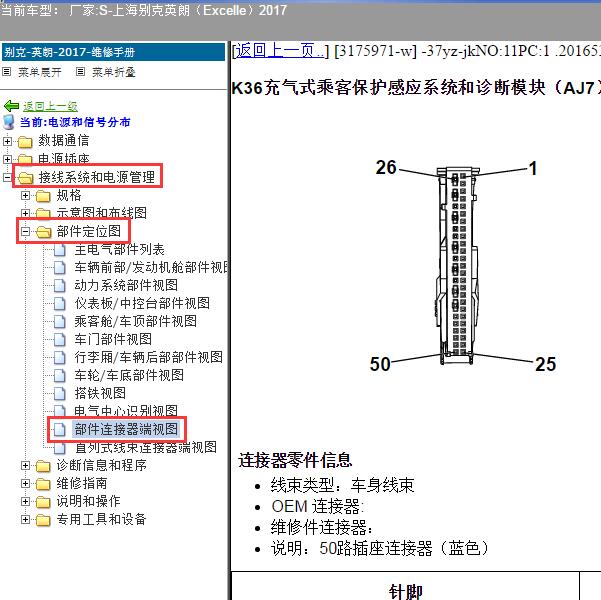Click the 仪表板/中控台部件视图 page icon

click(x=60, y=304)
